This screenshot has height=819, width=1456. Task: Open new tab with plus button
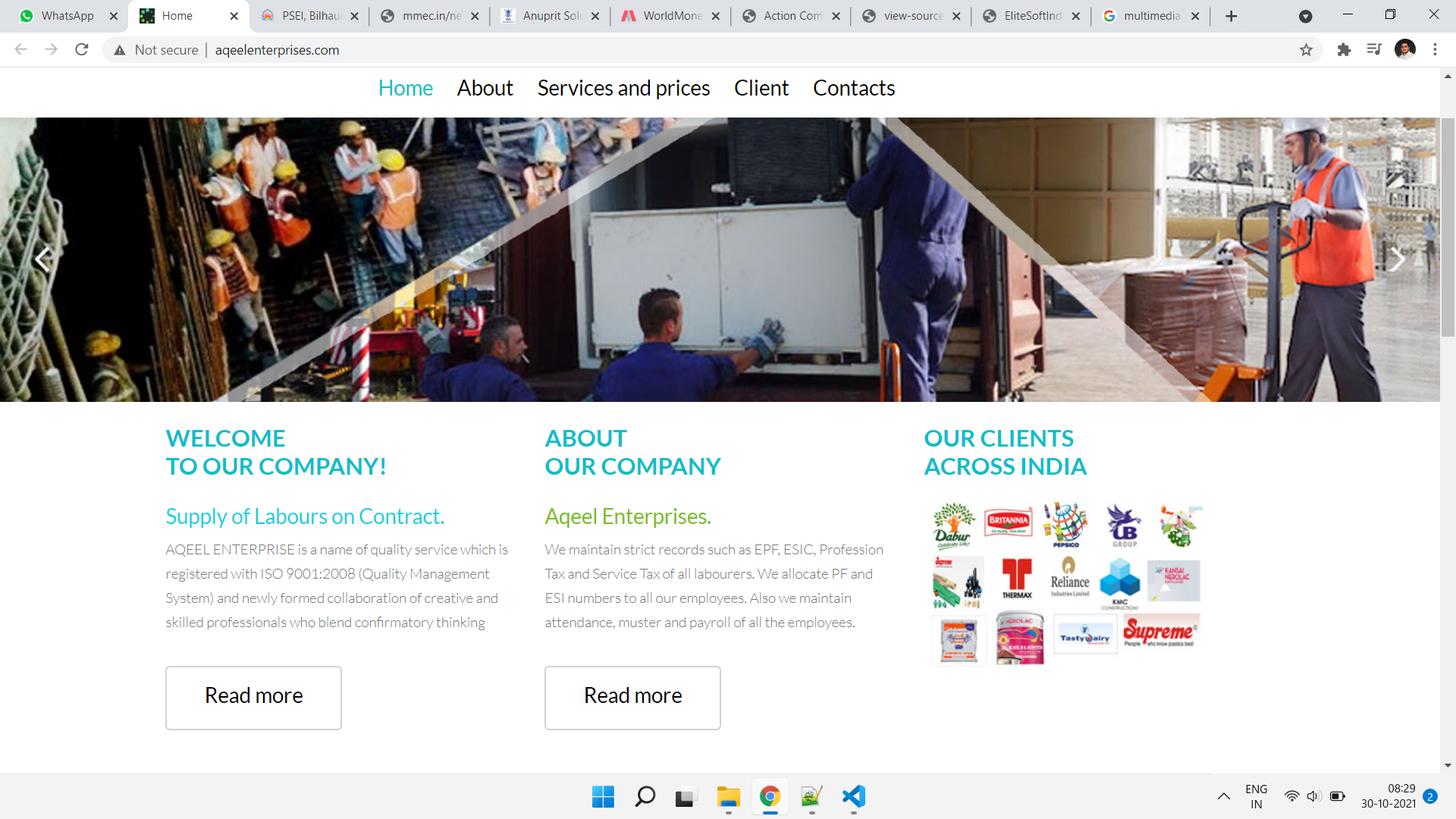click(x=1231, y=16)
